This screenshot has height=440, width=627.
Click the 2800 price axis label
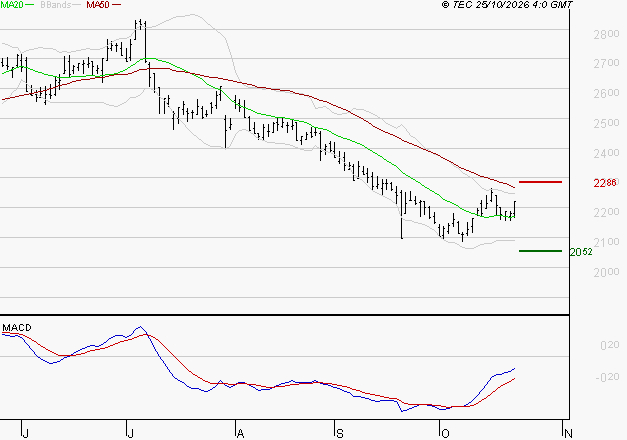pyautogui.click(x=606, y=34)
